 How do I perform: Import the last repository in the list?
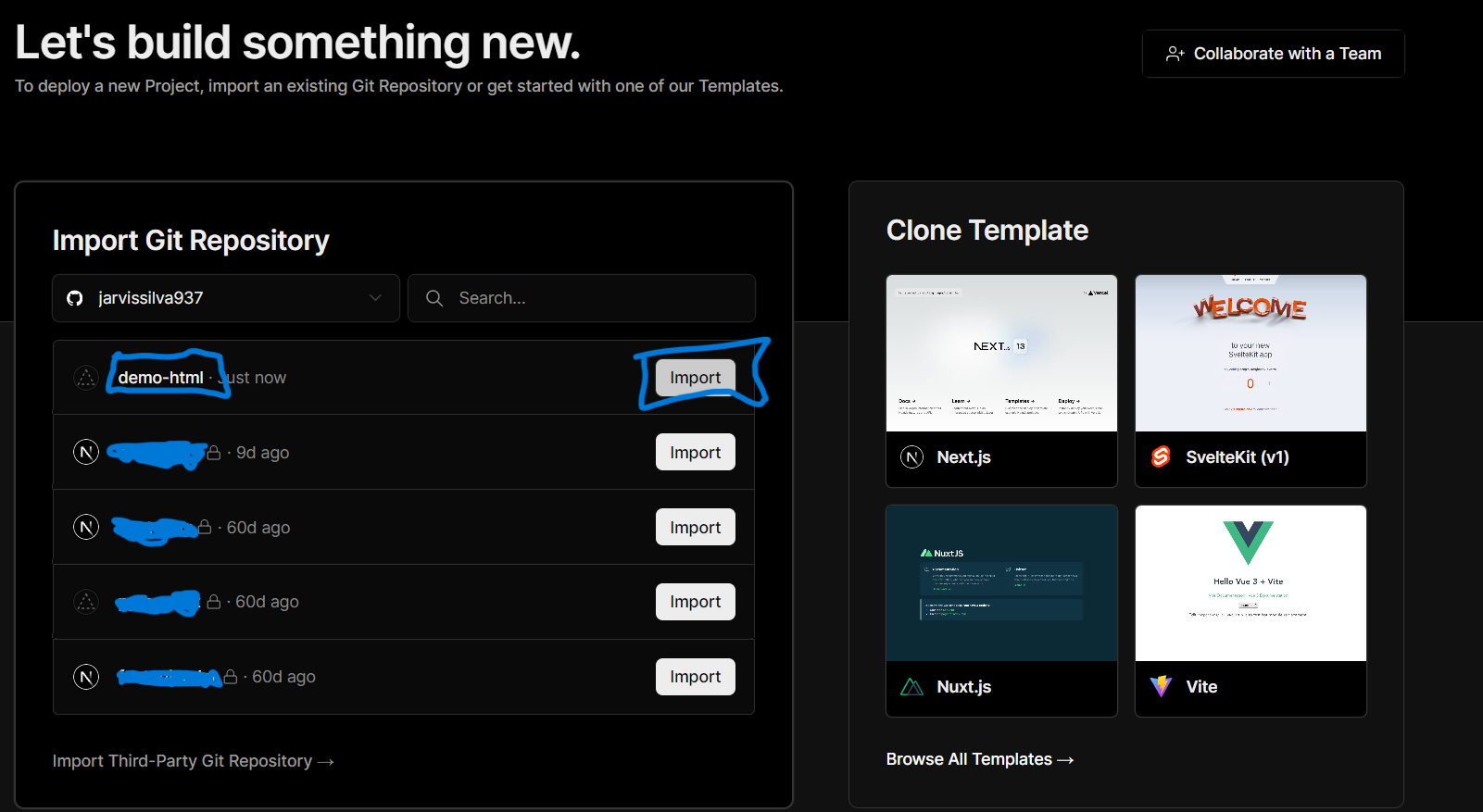pyautogui.click(x=695, y=677)
